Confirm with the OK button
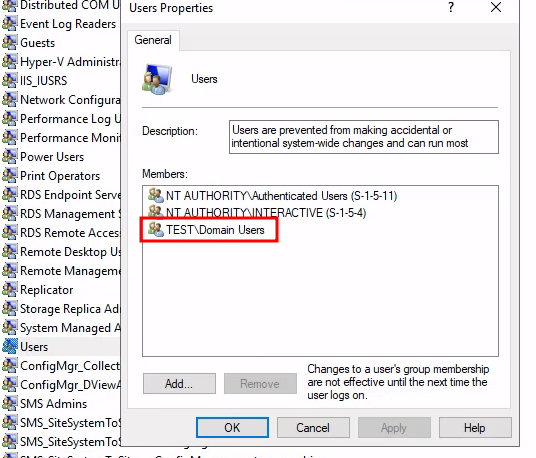Screen dimensions: 536x458 click(232, 428)
